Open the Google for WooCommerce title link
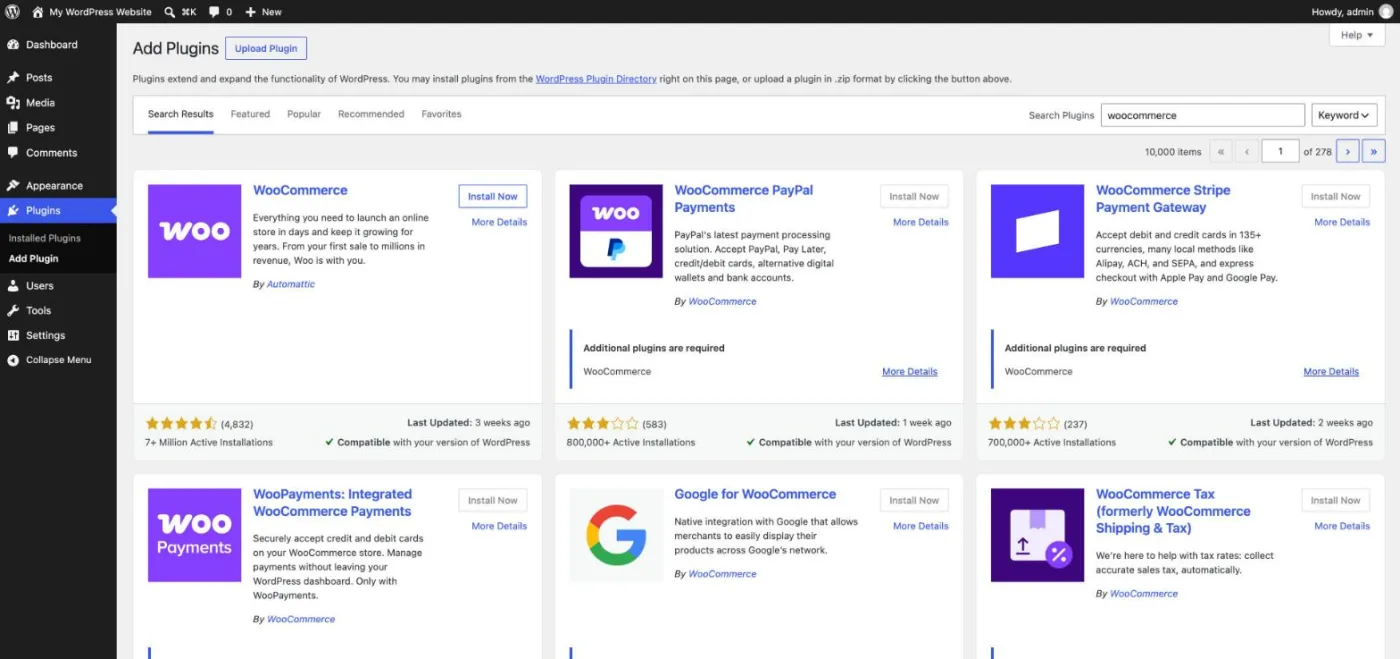The image size is (1400, 659). [755, 494]
